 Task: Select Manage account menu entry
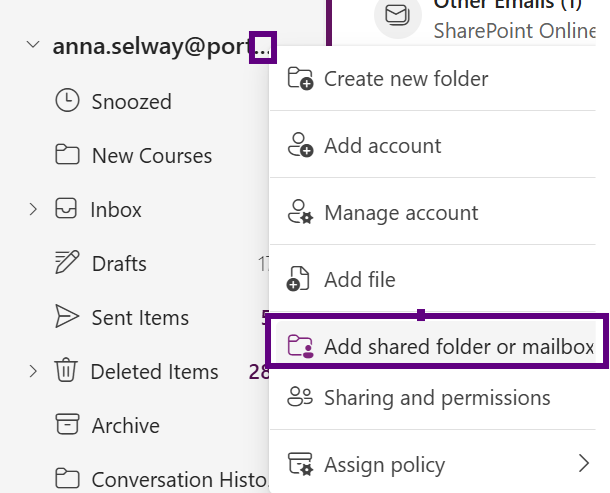(400, 213)
